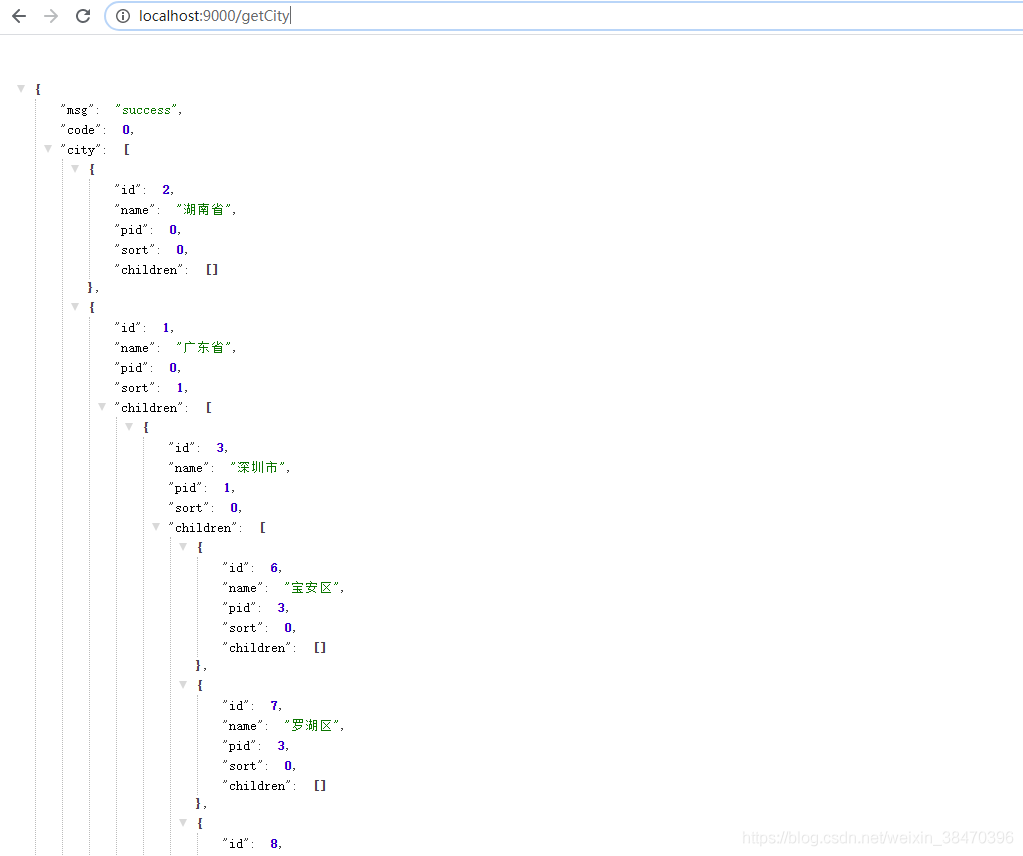This screenshot has width=1023, height=856.
Task: Collapse the 深圳市 object (id 3)
Action: (129, 427)
